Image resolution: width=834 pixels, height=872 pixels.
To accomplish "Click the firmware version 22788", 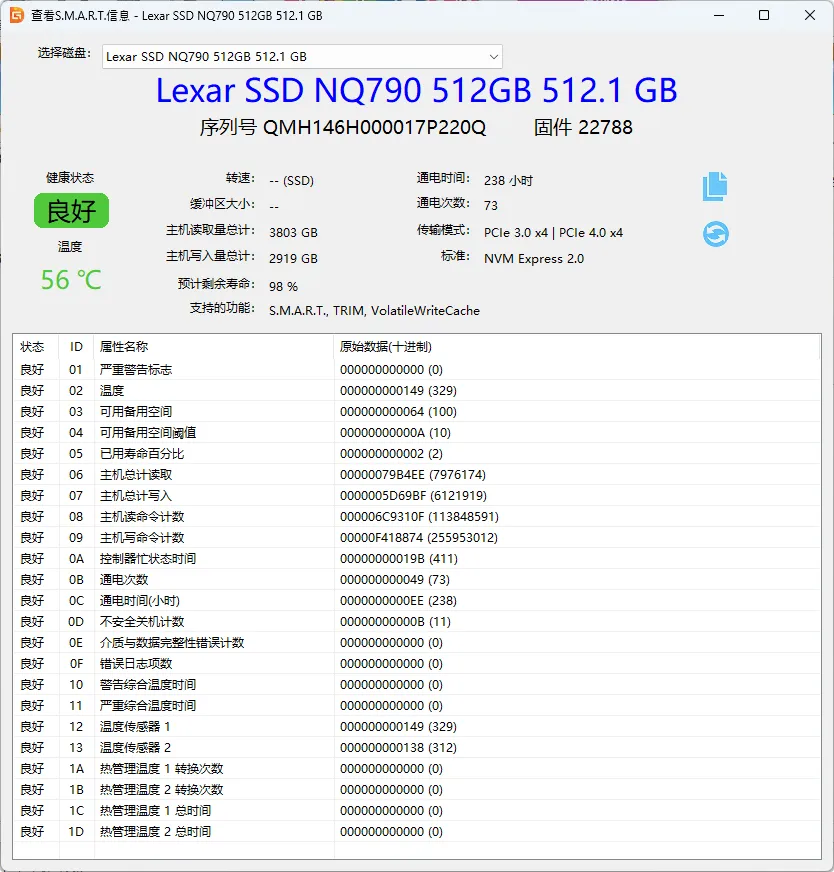I will (605, 127).
